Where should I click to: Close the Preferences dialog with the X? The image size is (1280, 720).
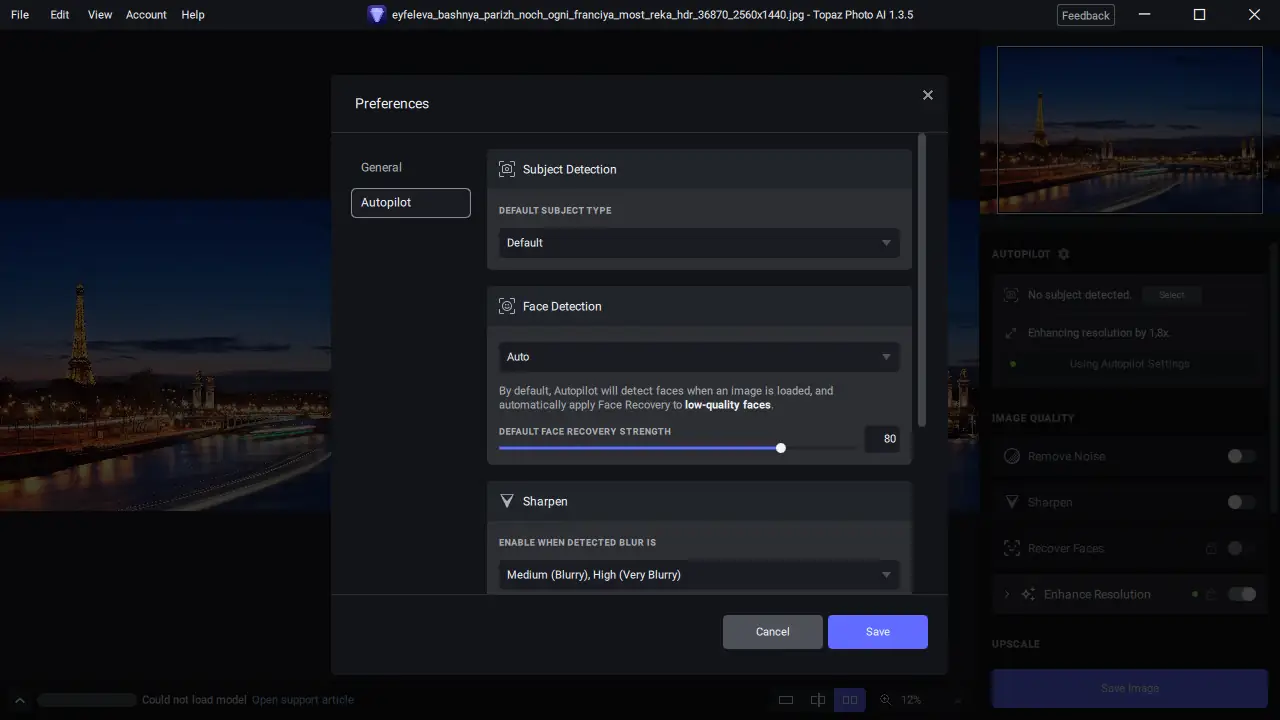tap(928, 95)
